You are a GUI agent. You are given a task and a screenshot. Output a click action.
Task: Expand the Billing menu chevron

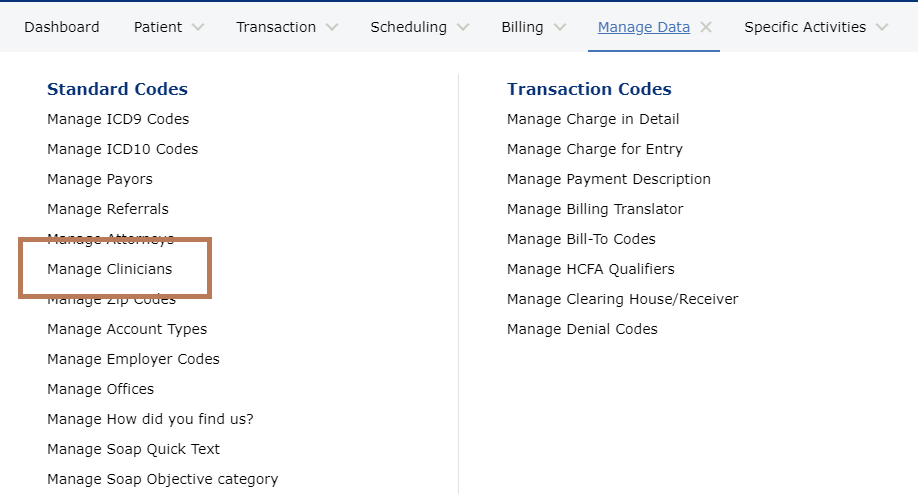559,27
